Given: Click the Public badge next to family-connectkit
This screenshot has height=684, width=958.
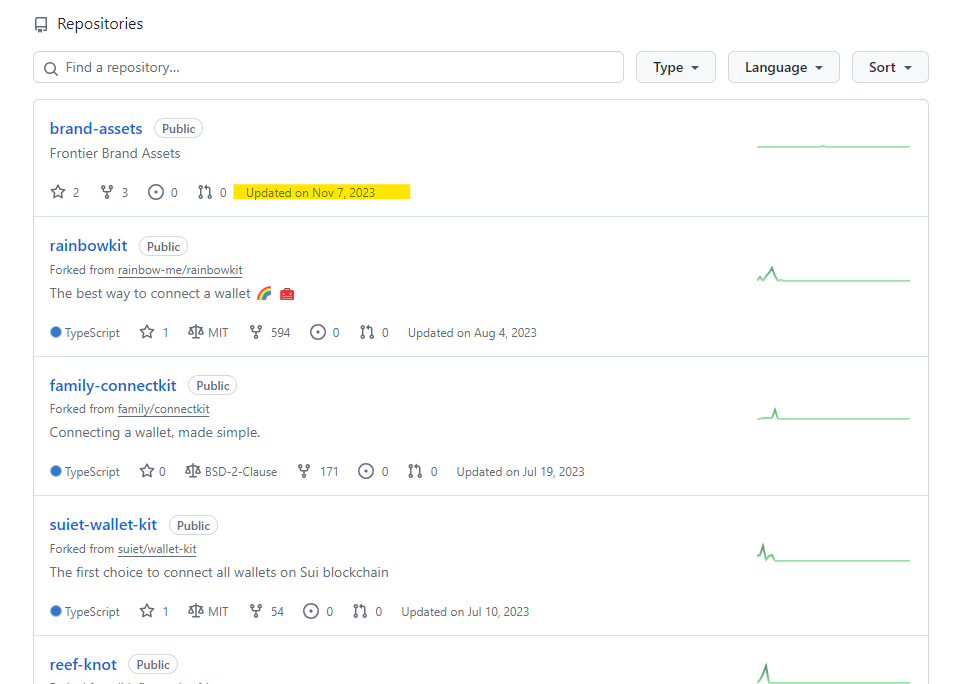Looking at the screenshot, I should coord(213,386).
